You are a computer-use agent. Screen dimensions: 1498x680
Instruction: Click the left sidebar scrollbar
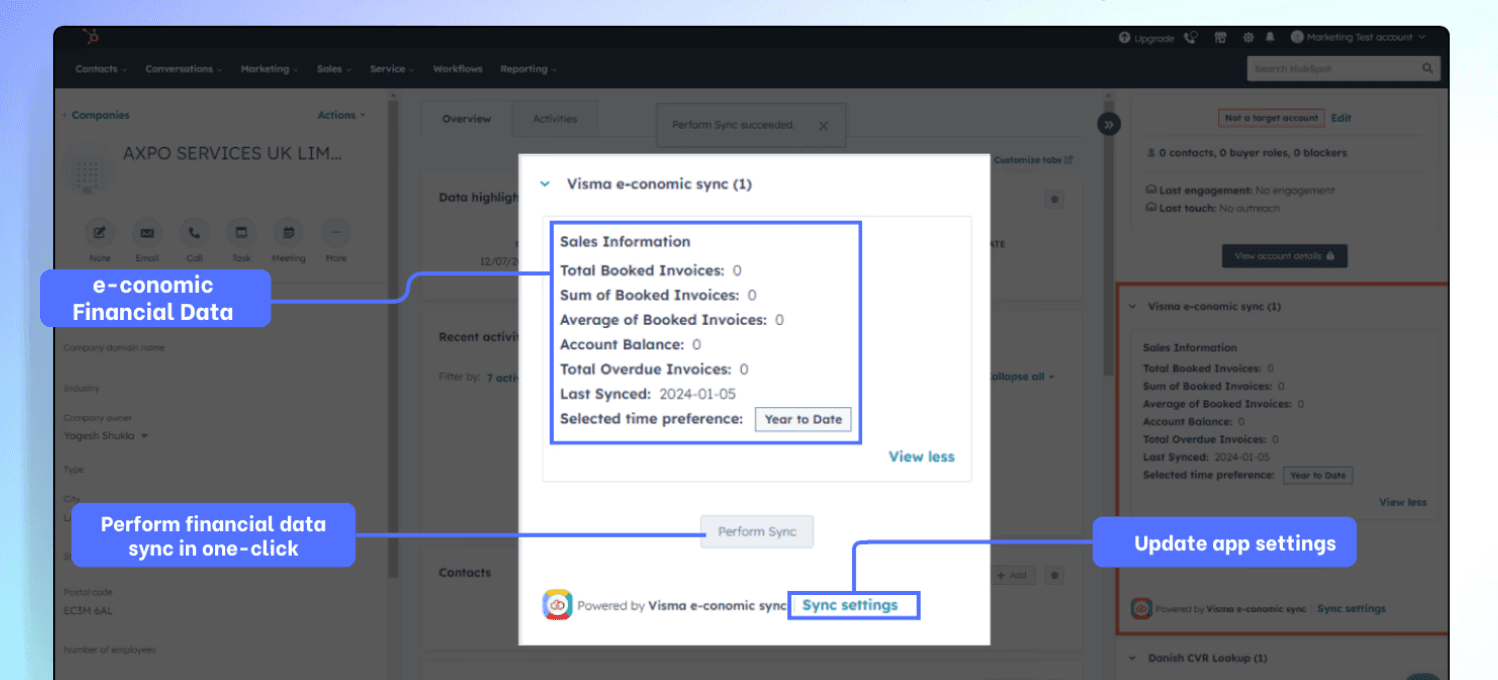click(x=393, y=340)
